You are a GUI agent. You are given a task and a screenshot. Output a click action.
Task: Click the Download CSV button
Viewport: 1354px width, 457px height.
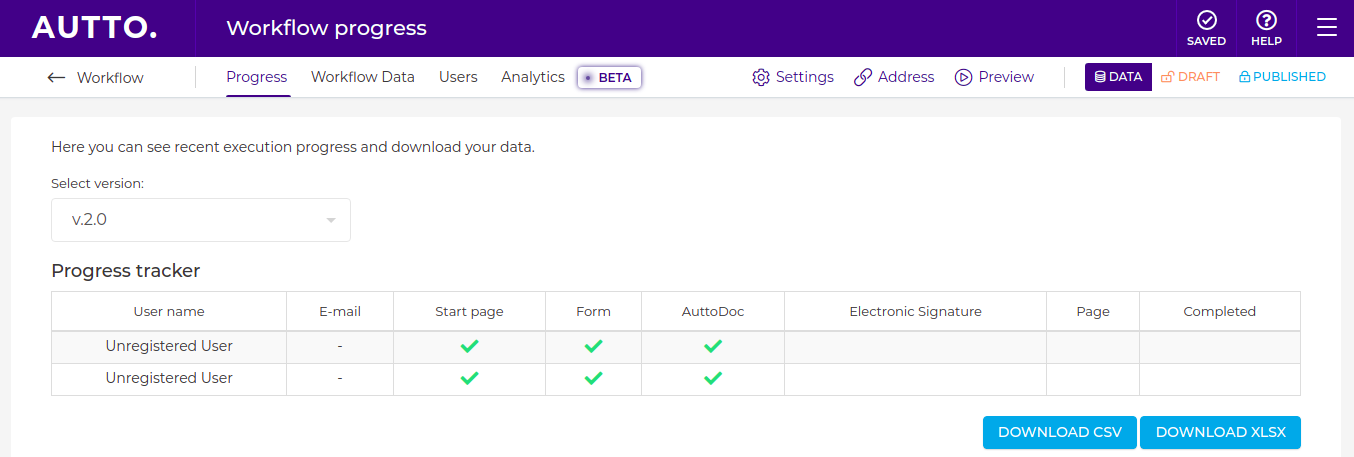coord(1059,432)
